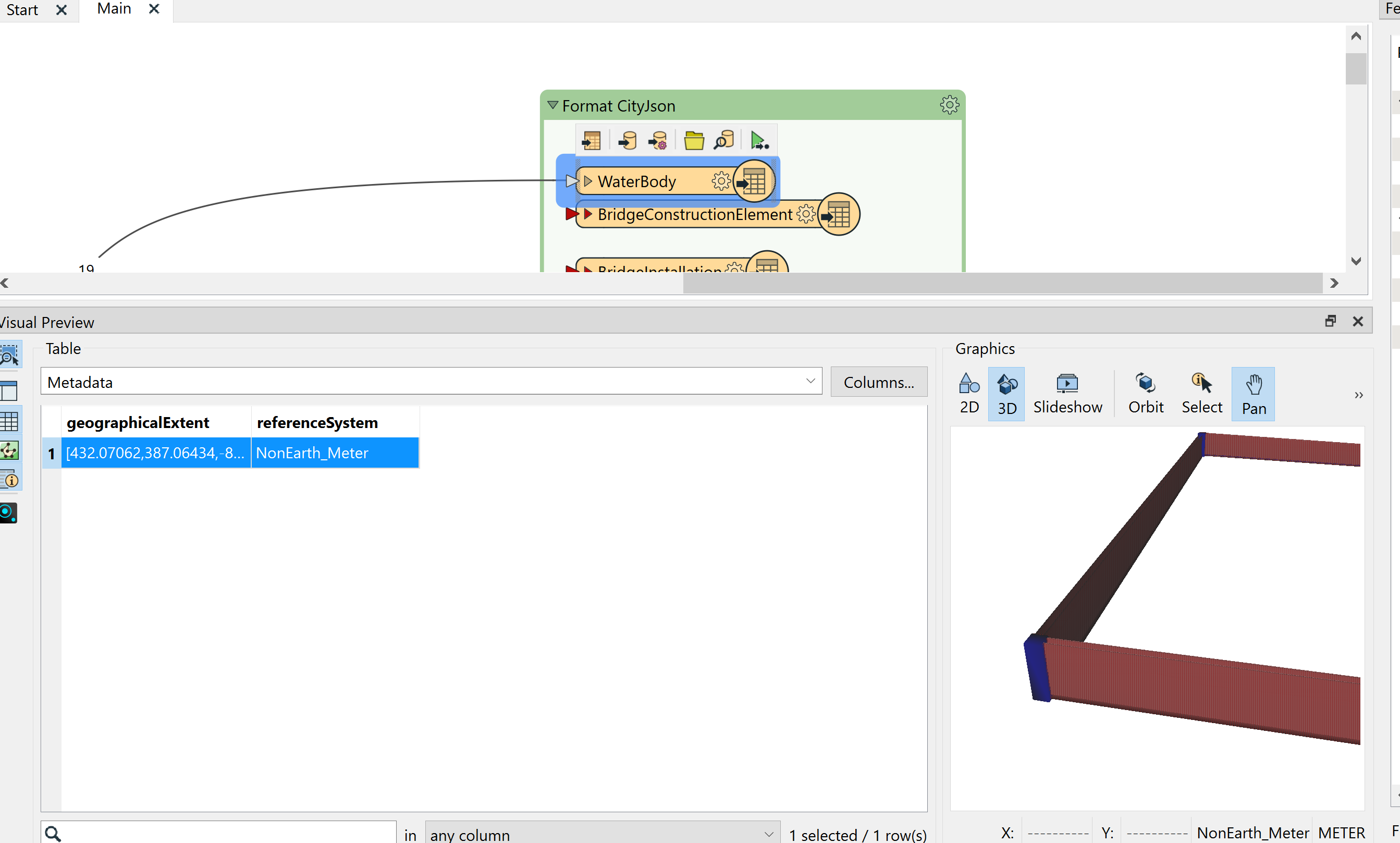Screen dimensions: 1400x843
Task: Show more Graphics toolbar items chevron
Action: pyautogui.click(x=1358, y=395)
